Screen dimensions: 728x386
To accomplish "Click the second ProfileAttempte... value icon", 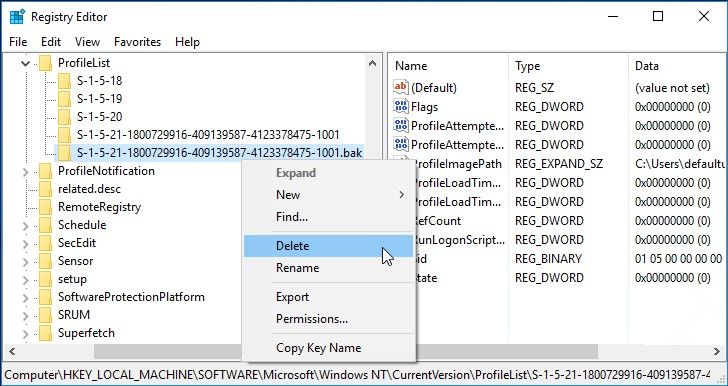I will (401, 144).
